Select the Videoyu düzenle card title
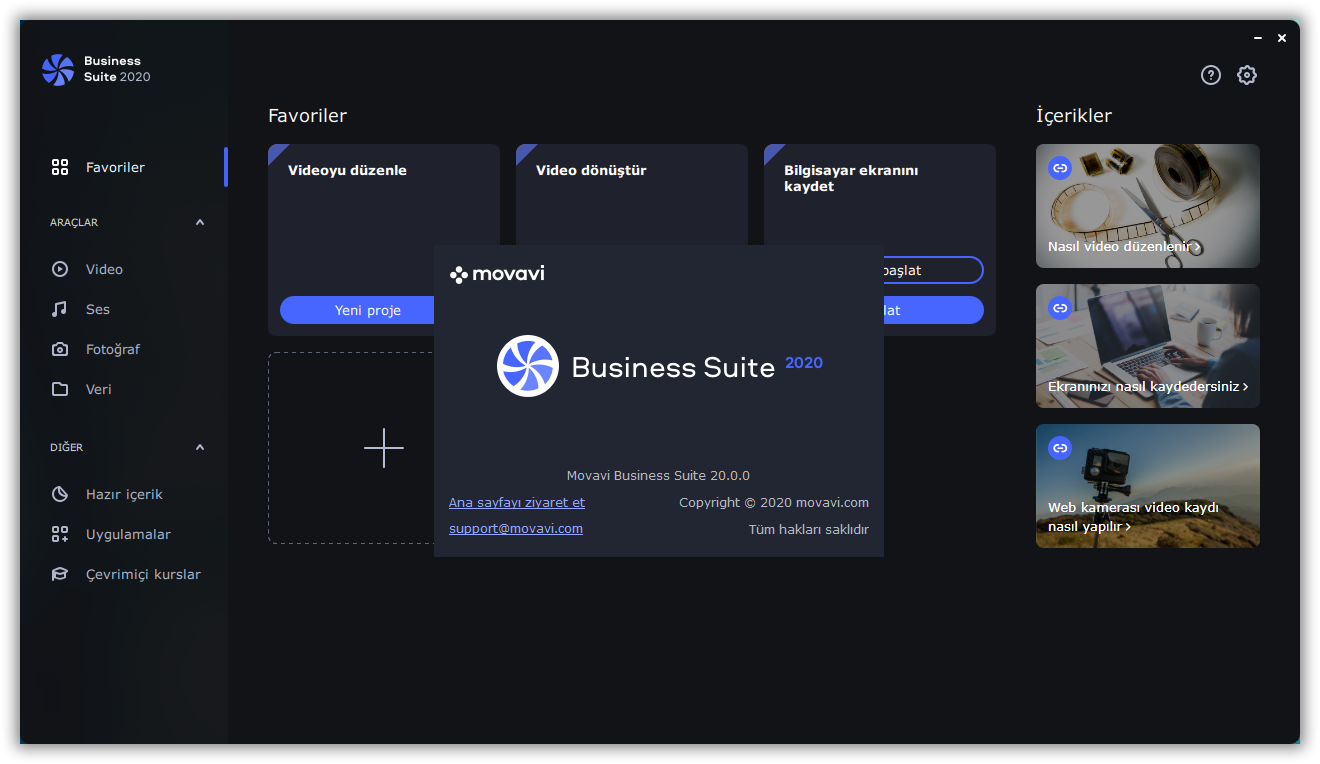 pyautogui.click(x=347, y=170)
